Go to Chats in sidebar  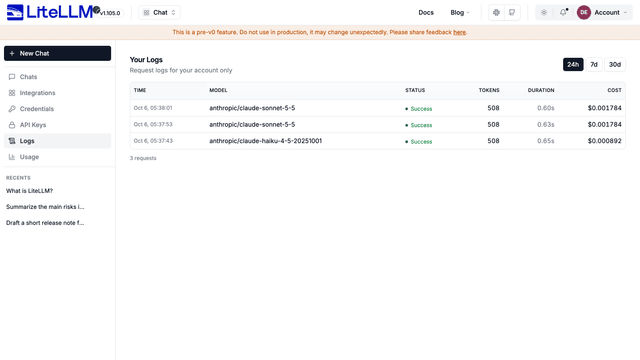(58, 77)
